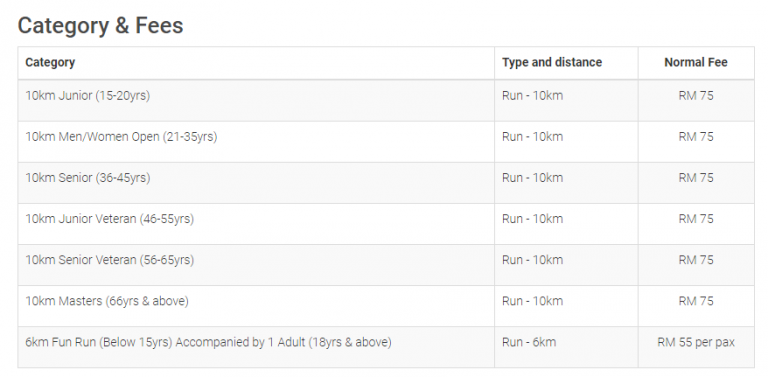Click 10km Masters (66yrs & above) category
Screen dimensions: 768x377
[x=107, y=301]
